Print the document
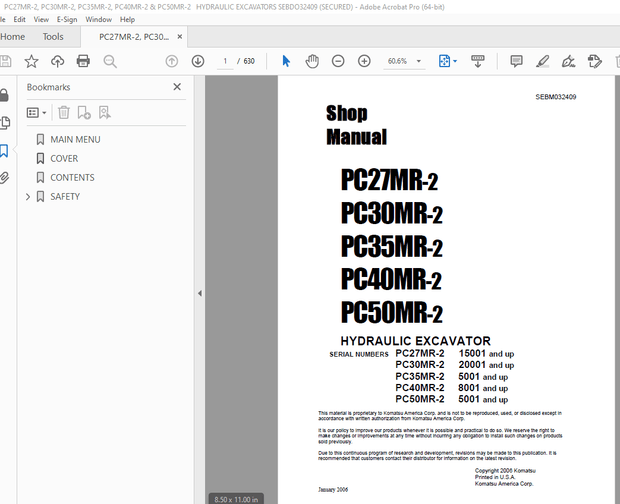The height and width of the screenshot is (504, 620). pos(83,61)
